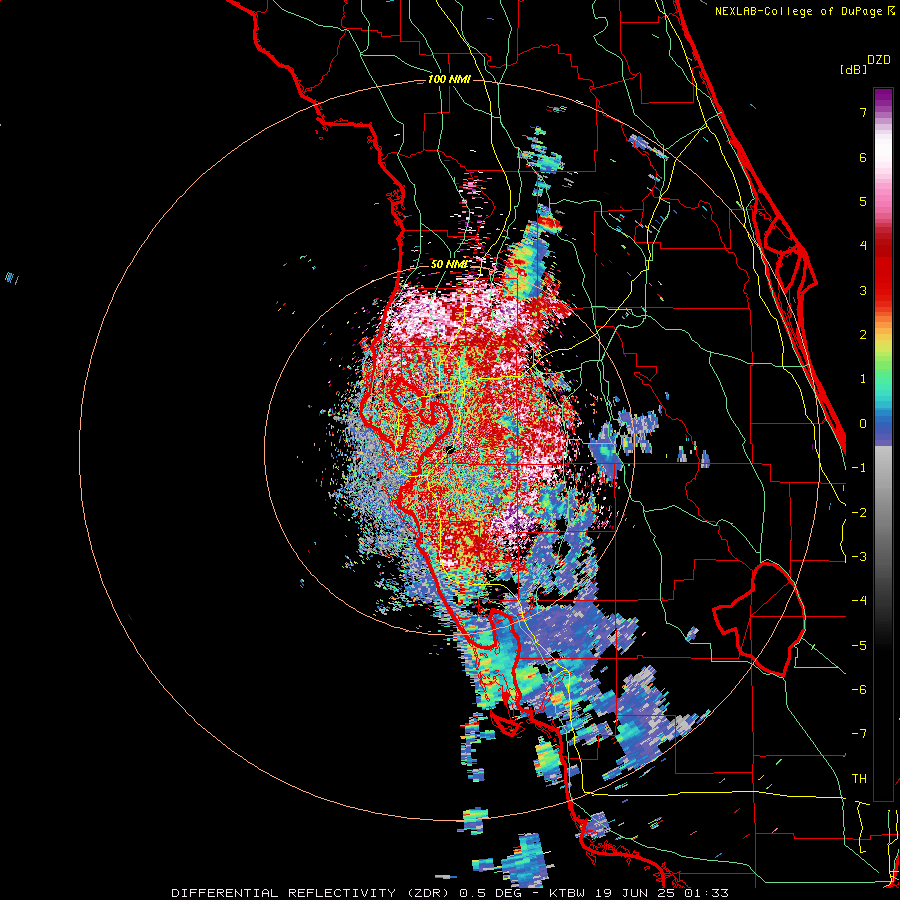Click the '1' value on color scale
The height and width of the screenshot is (900, 900).
pos(863,379)
